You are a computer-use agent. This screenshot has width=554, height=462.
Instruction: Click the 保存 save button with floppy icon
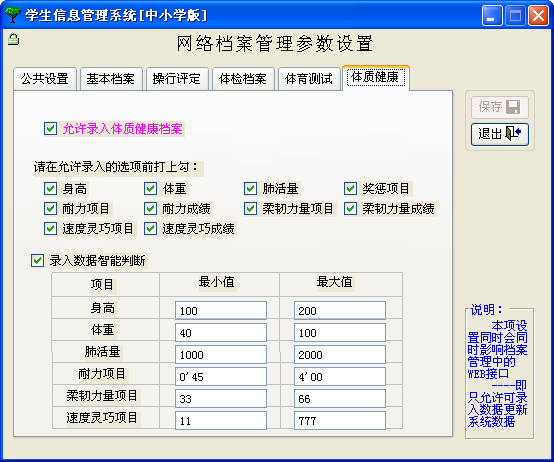coord(500,107)
